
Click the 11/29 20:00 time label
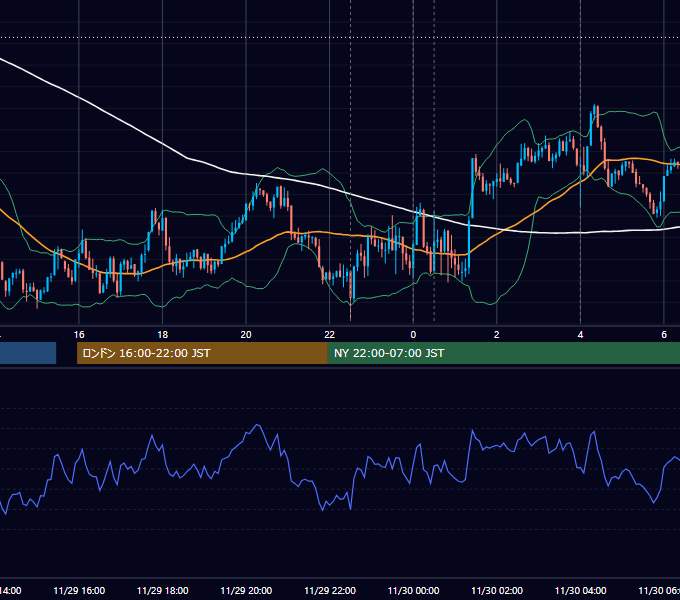point(246,590)
